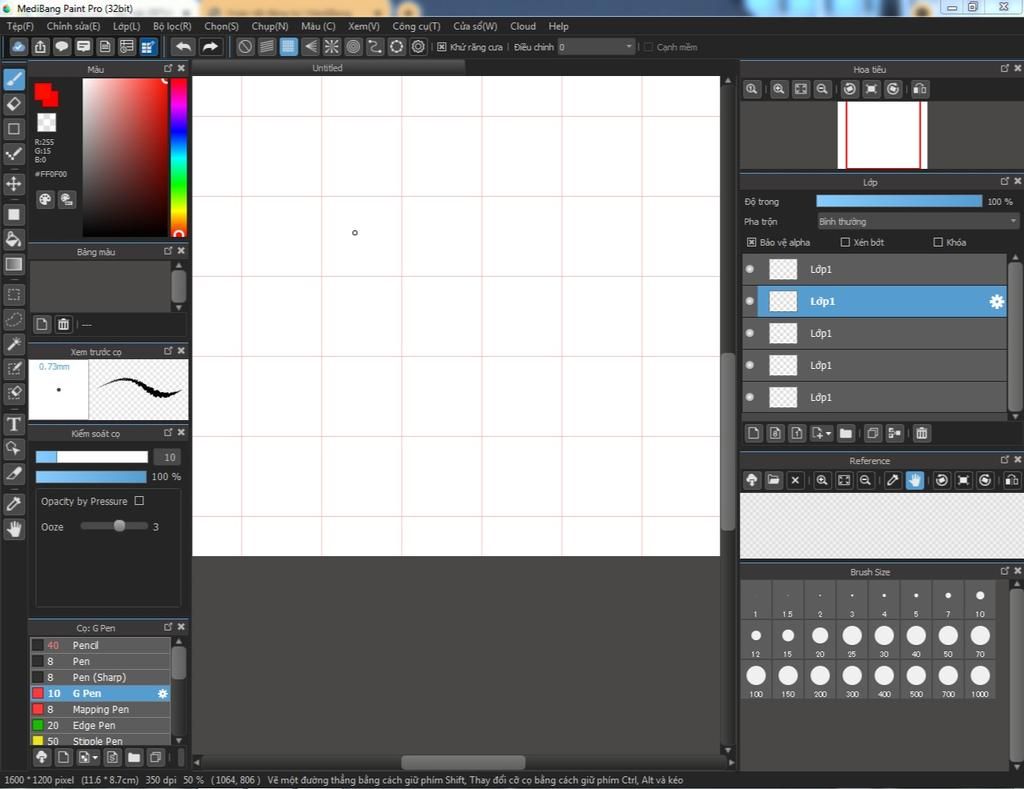Open the Pha trộn blending mode dropdown
Screen dimensions: 1024x789
[x=918, y=221]
